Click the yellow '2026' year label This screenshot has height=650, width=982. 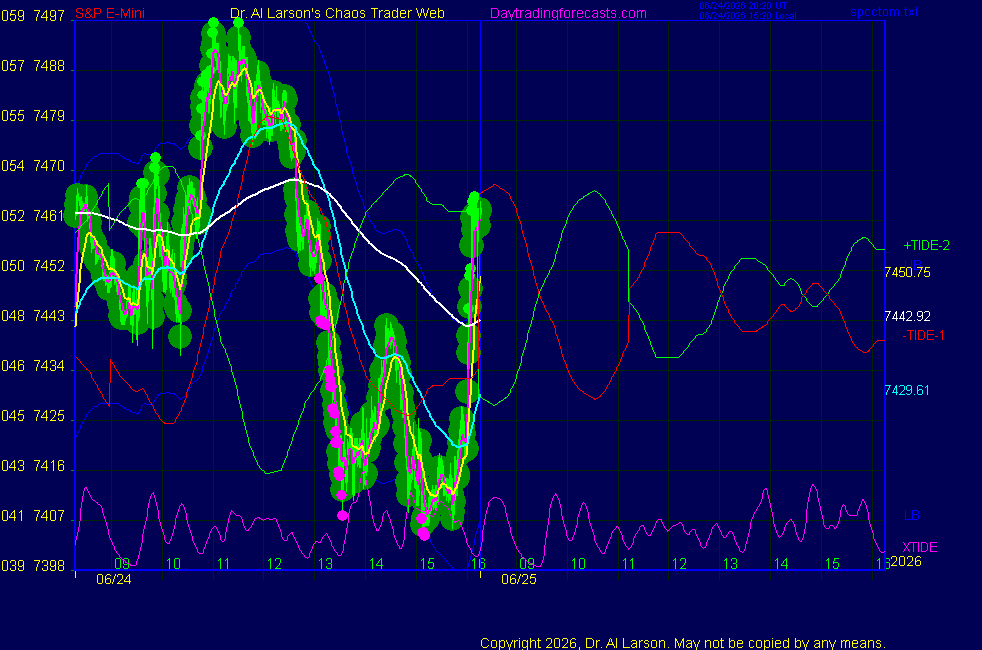[x=906, y=561]
